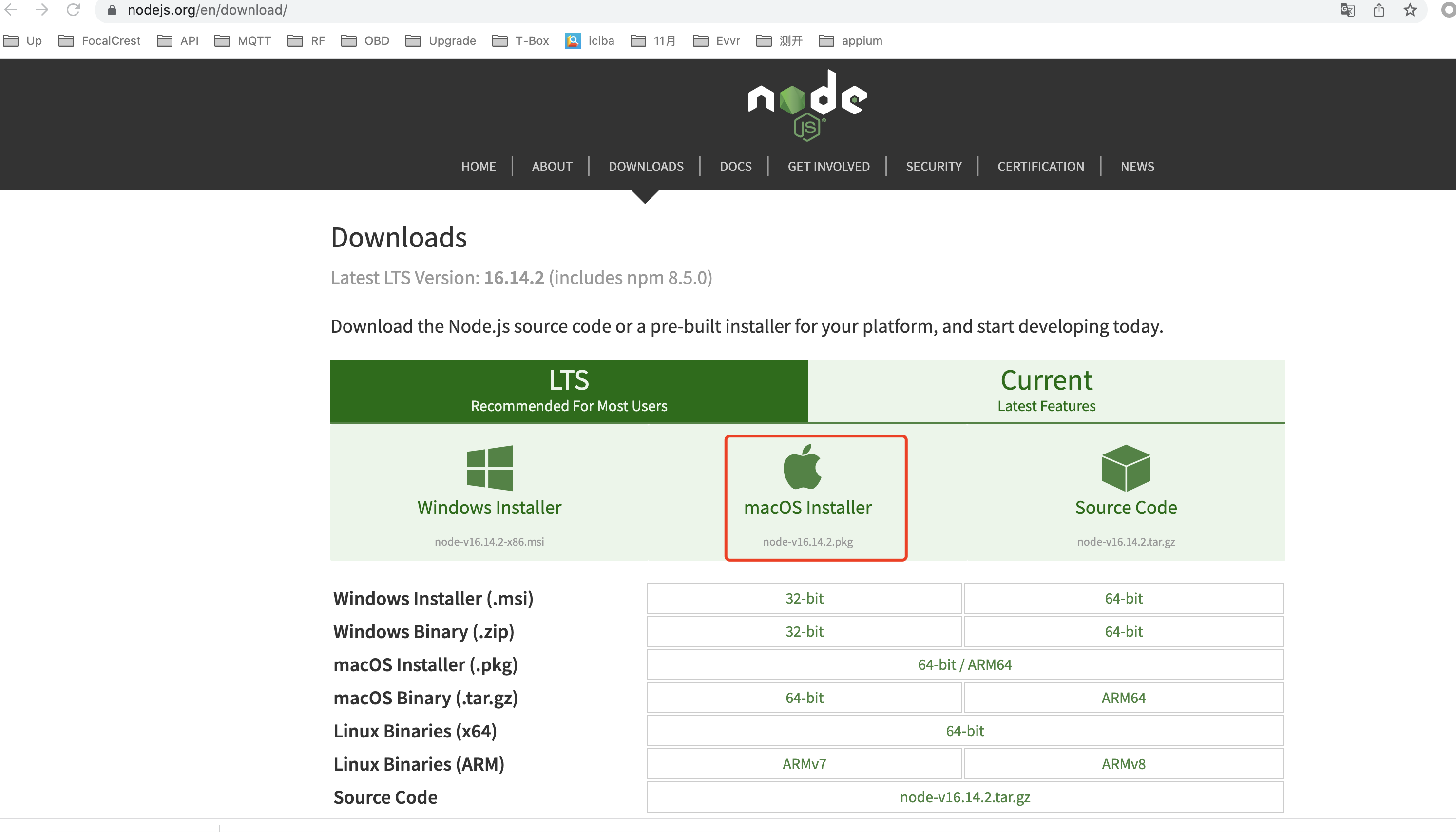The width and height of the screenshot is (1456, 832).
Task: Download Windows Installer (.msi) 64-bit
Action: point(1123,598)
